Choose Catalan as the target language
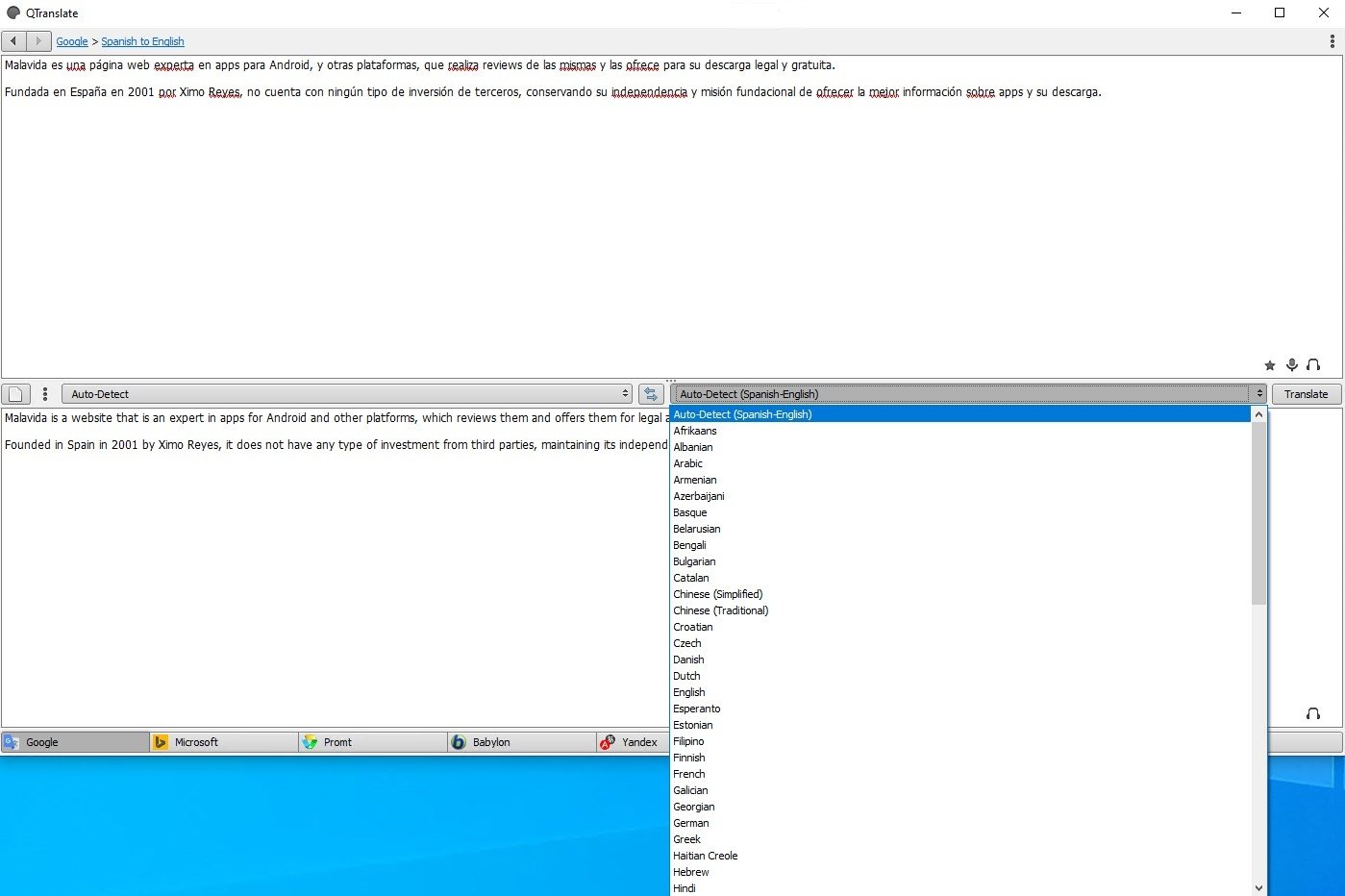 click(960, 578)
